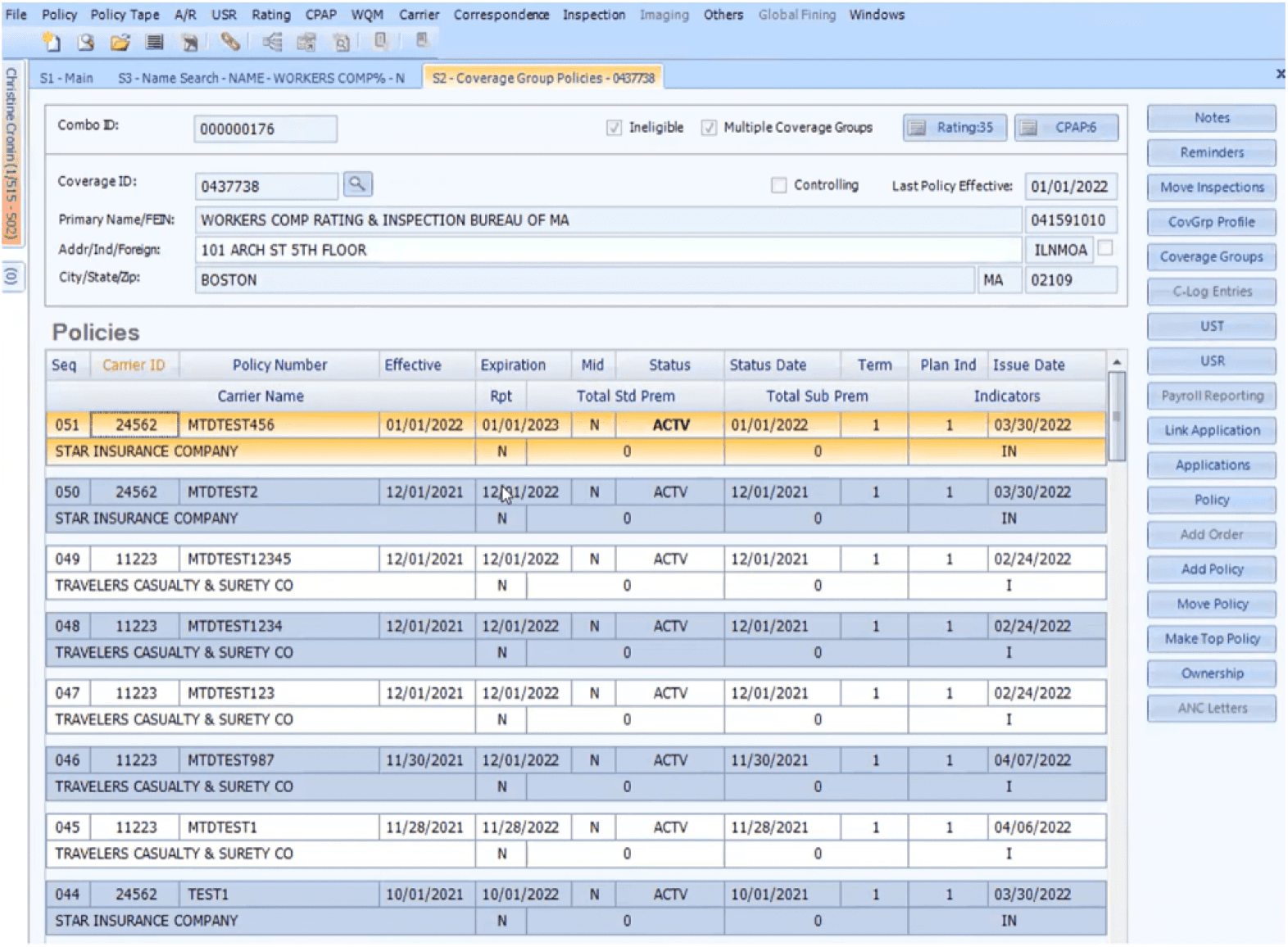Click the magnifier search toolbar icon
Screen dimensions: 1288x947
click(x=85, y=42)
